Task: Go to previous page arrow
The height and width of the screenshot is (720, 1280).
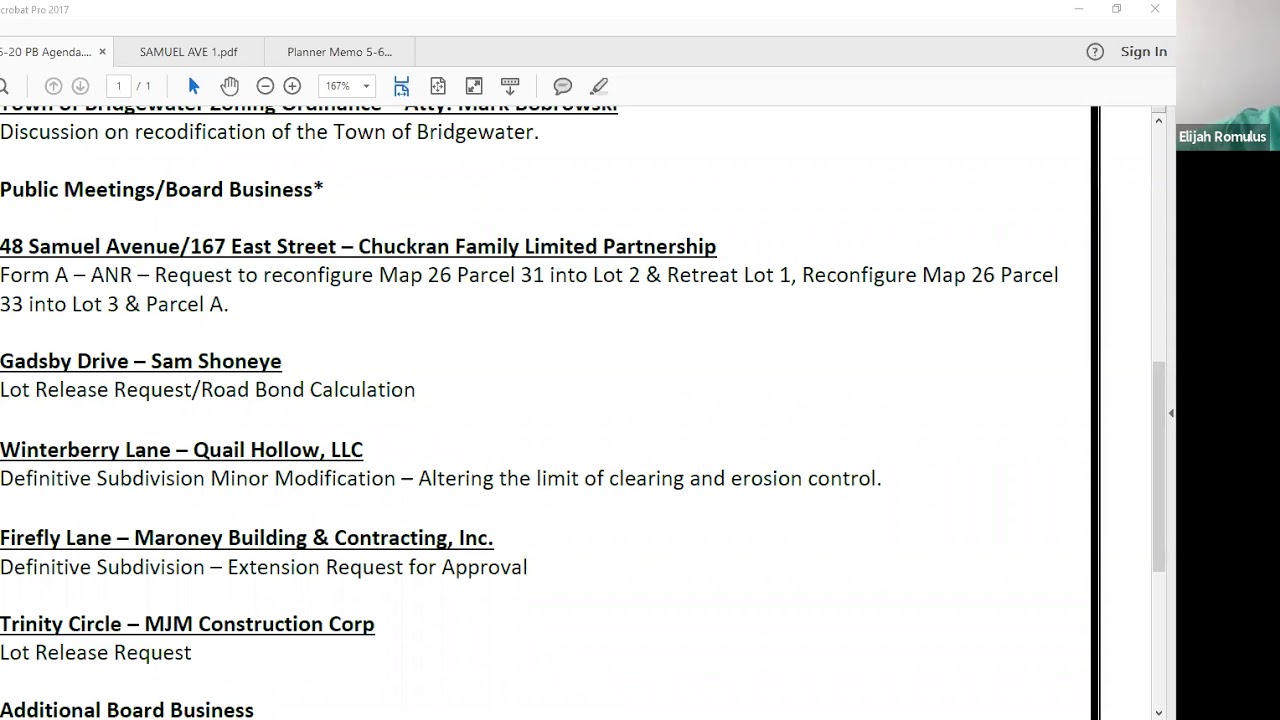Action: coord(54,86)
